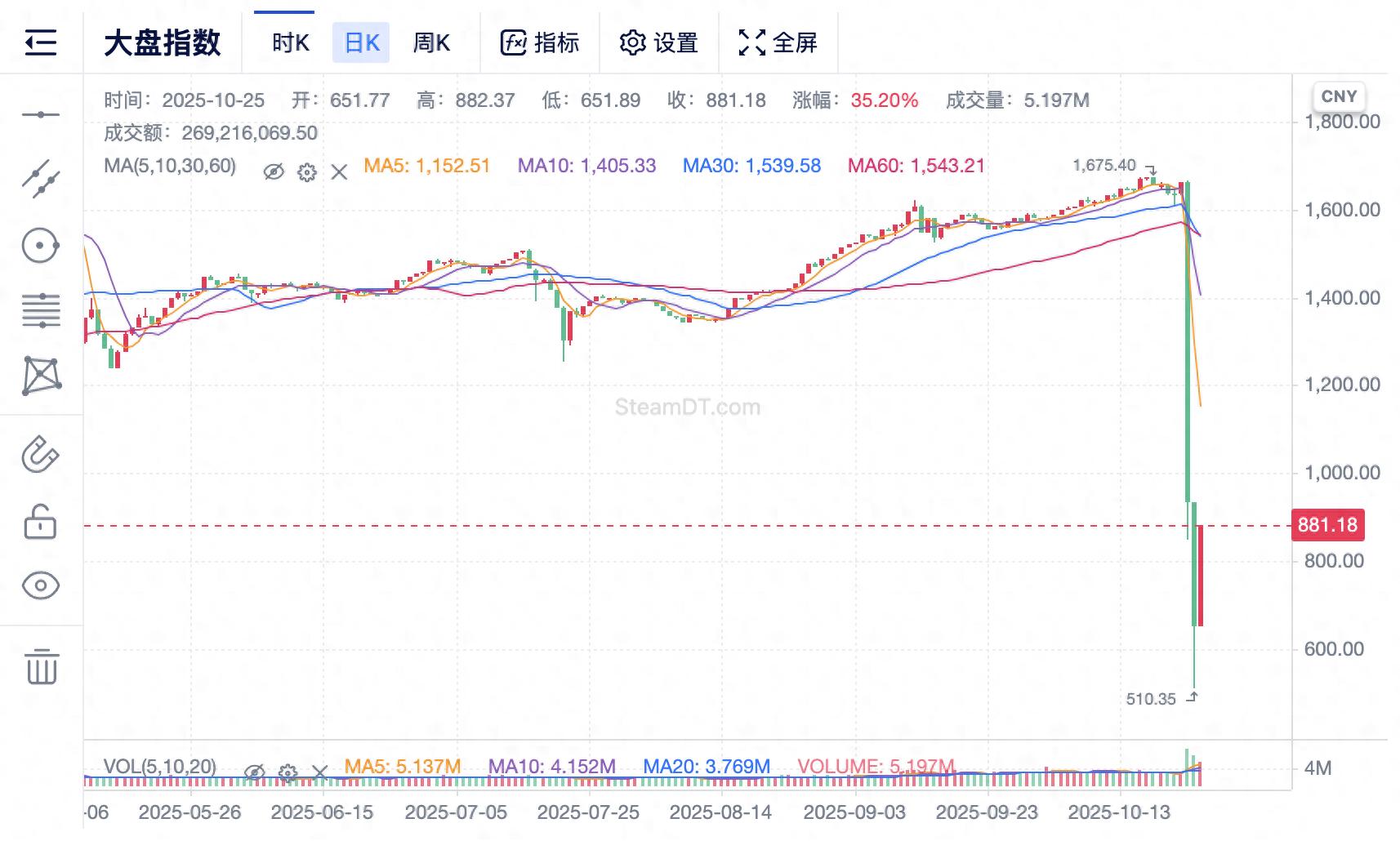
Task: Switch to the 周K weekly chart tab
Action: tap(433, 42)
